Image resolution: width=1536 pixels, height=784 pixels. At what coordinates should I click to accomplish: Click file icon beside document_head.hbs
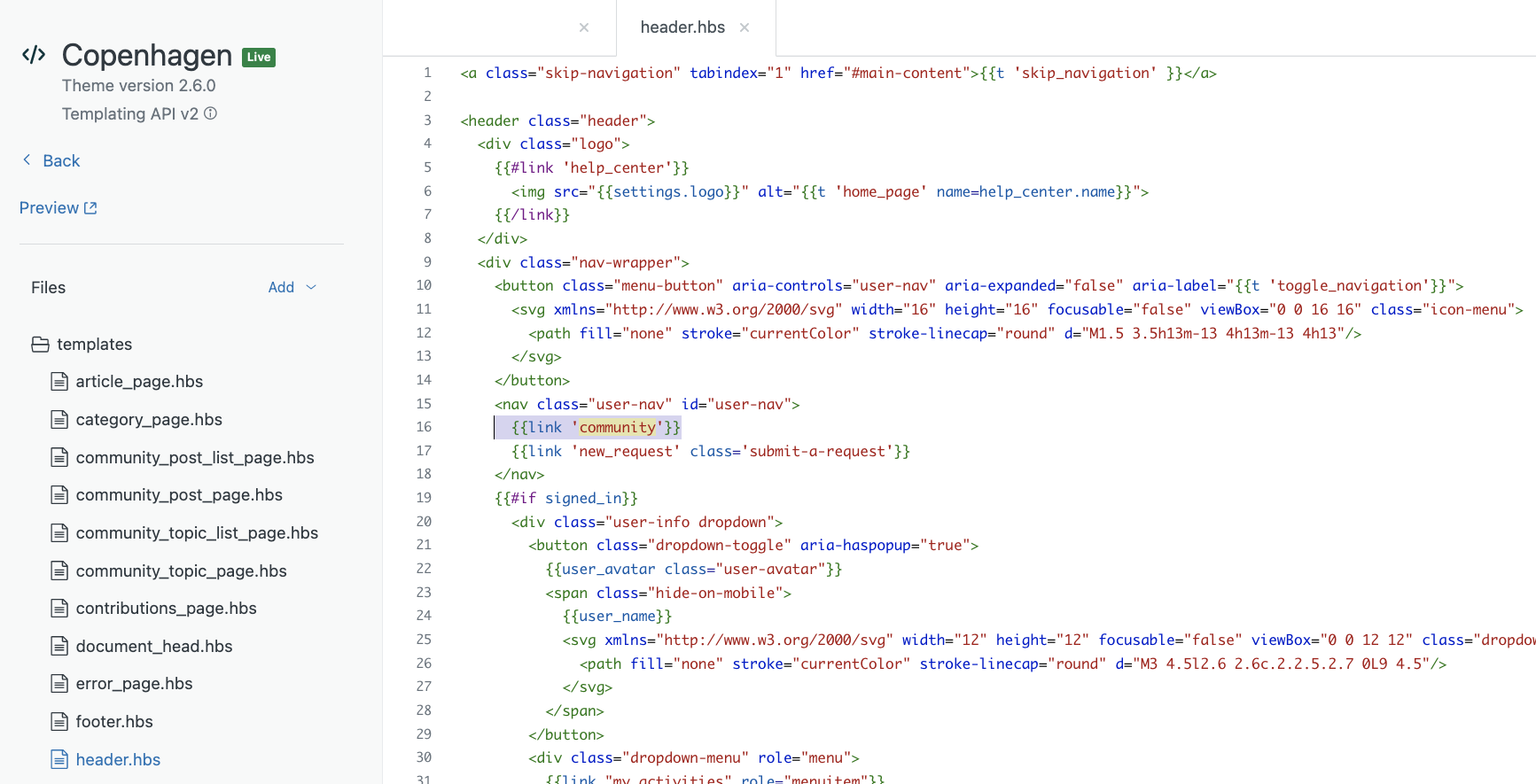point(59,646)
